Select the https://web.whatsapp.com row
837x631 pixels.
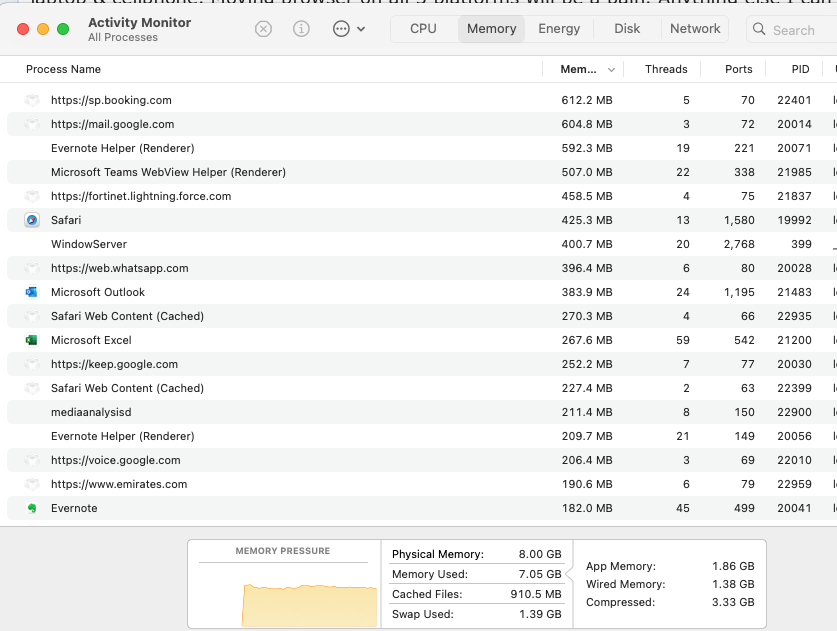click(422, 268)
